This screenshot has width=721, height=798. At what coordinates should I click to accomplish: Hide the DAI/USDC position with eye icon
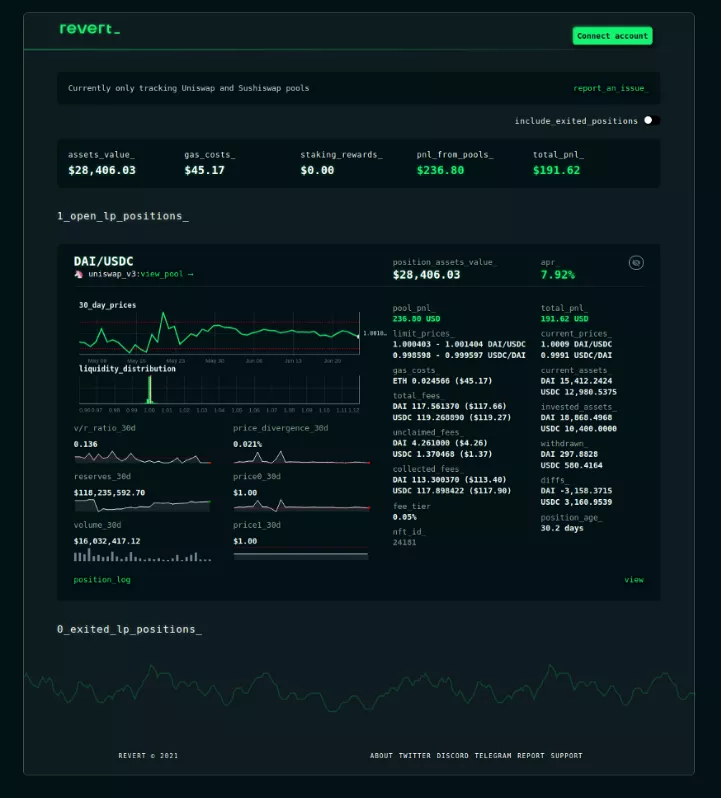click(x=636, y=263)
